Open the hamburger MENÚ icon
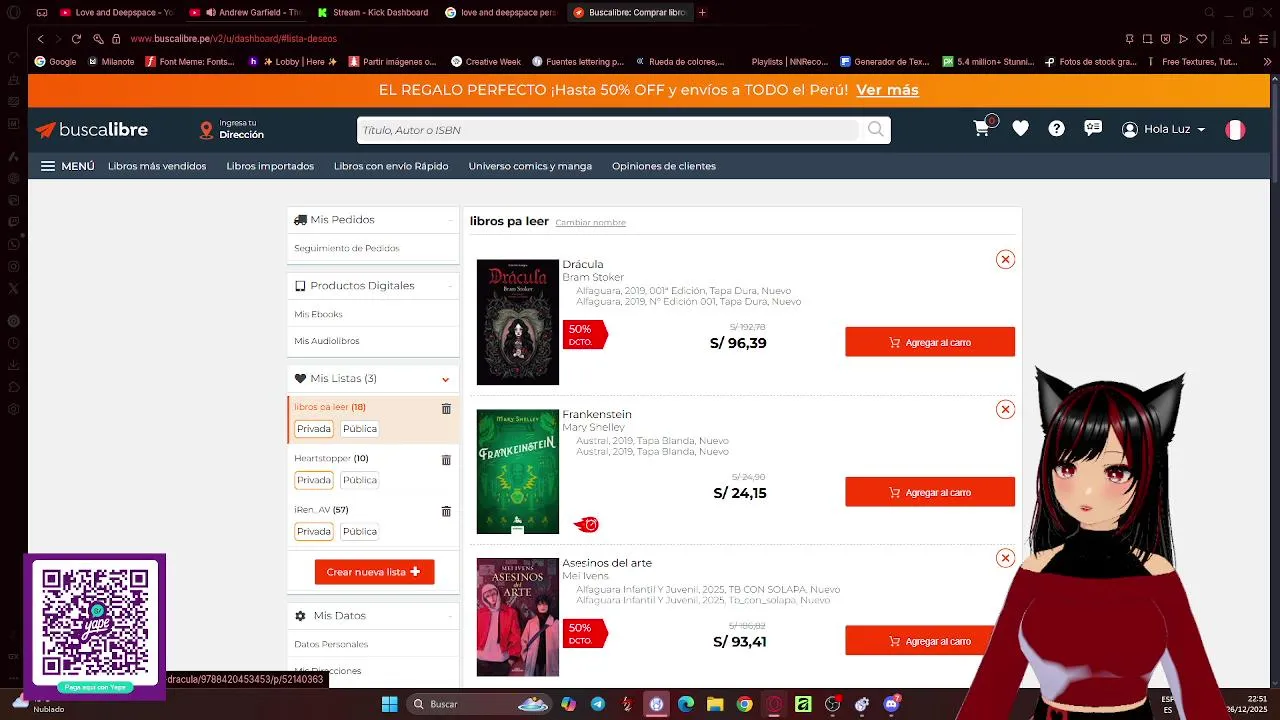Image resolution: width=1280 pixels, height=720 pixels. [x=48, y=166]
